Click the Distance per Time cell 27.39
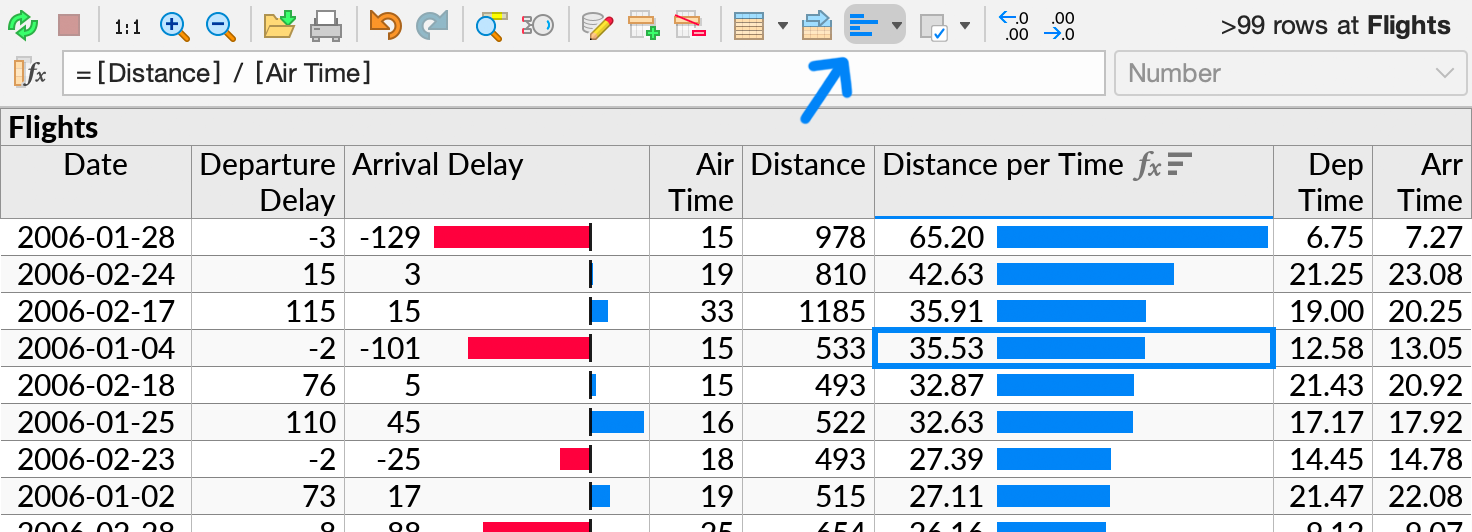Screen dimensions: 1472x532 tap(1074, 459)
